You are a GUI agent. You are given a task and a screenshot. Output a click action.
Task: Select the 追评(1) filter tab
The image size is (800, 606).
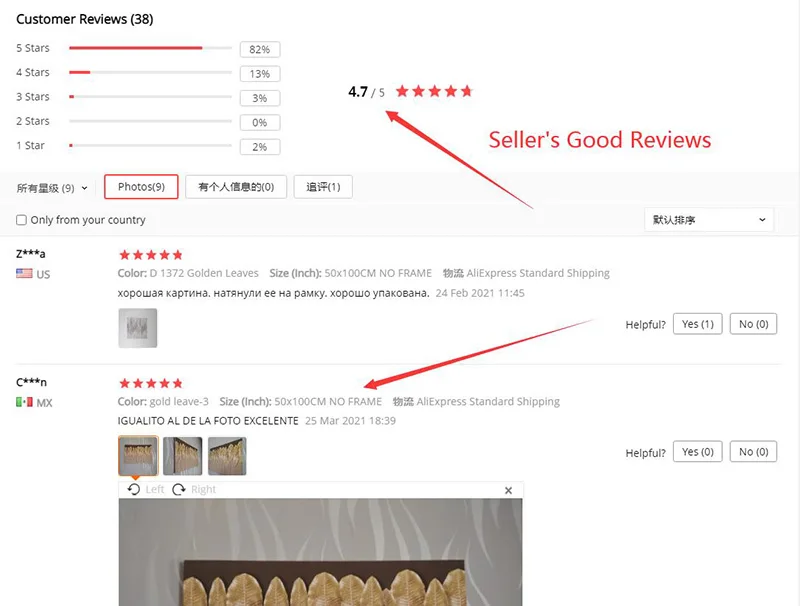click(323, 187)
